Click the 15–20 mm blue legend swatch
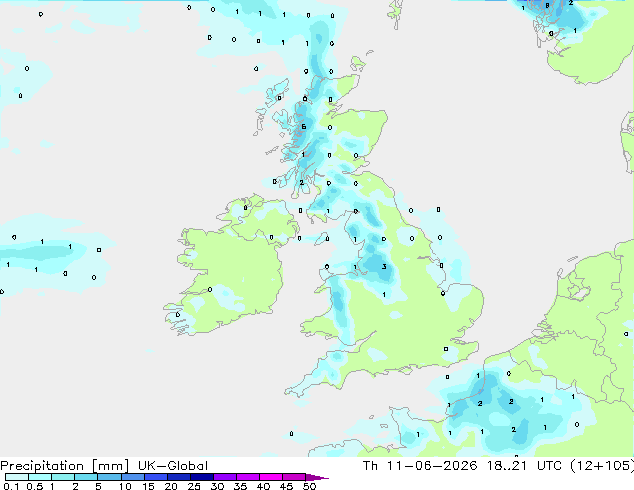 pyautogui.click(x=156, y=477)
